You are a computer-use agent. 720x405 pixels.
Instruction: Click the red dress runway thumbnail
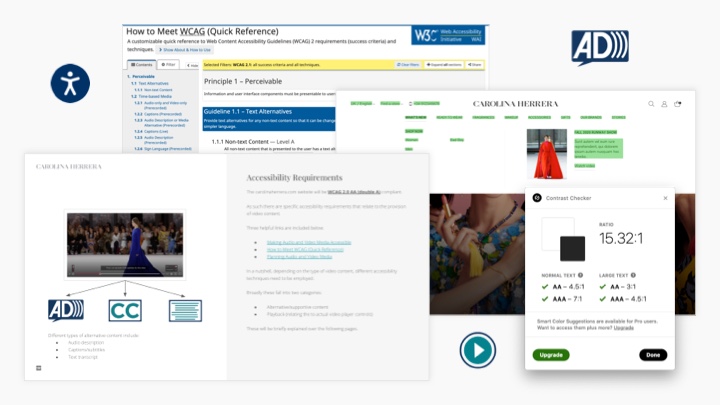tap(546, 154)
